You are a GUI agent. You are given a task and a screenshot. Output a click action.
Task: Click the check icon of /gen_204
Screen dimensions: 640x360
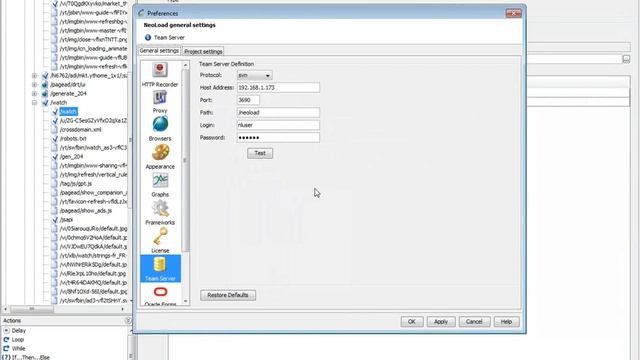54,156
